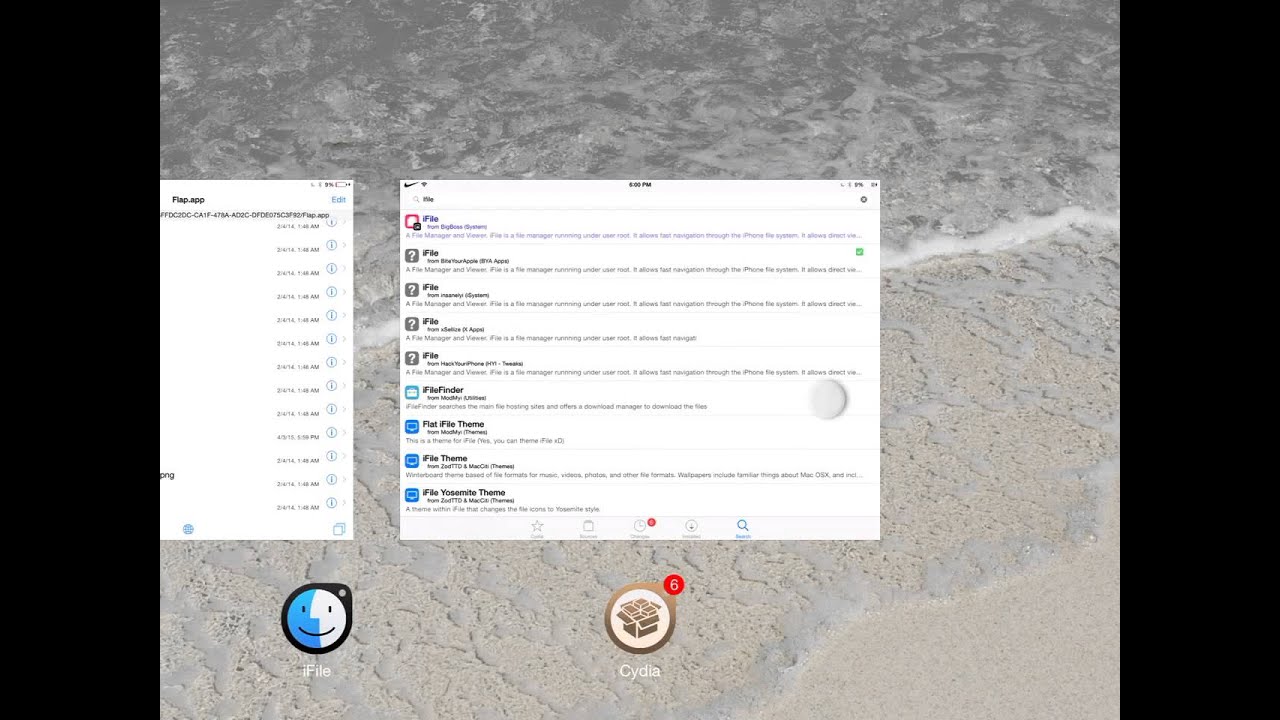Open the iFile app icon below the cards
Viewport: 1280px width, 720px height.
coord(316,619)
